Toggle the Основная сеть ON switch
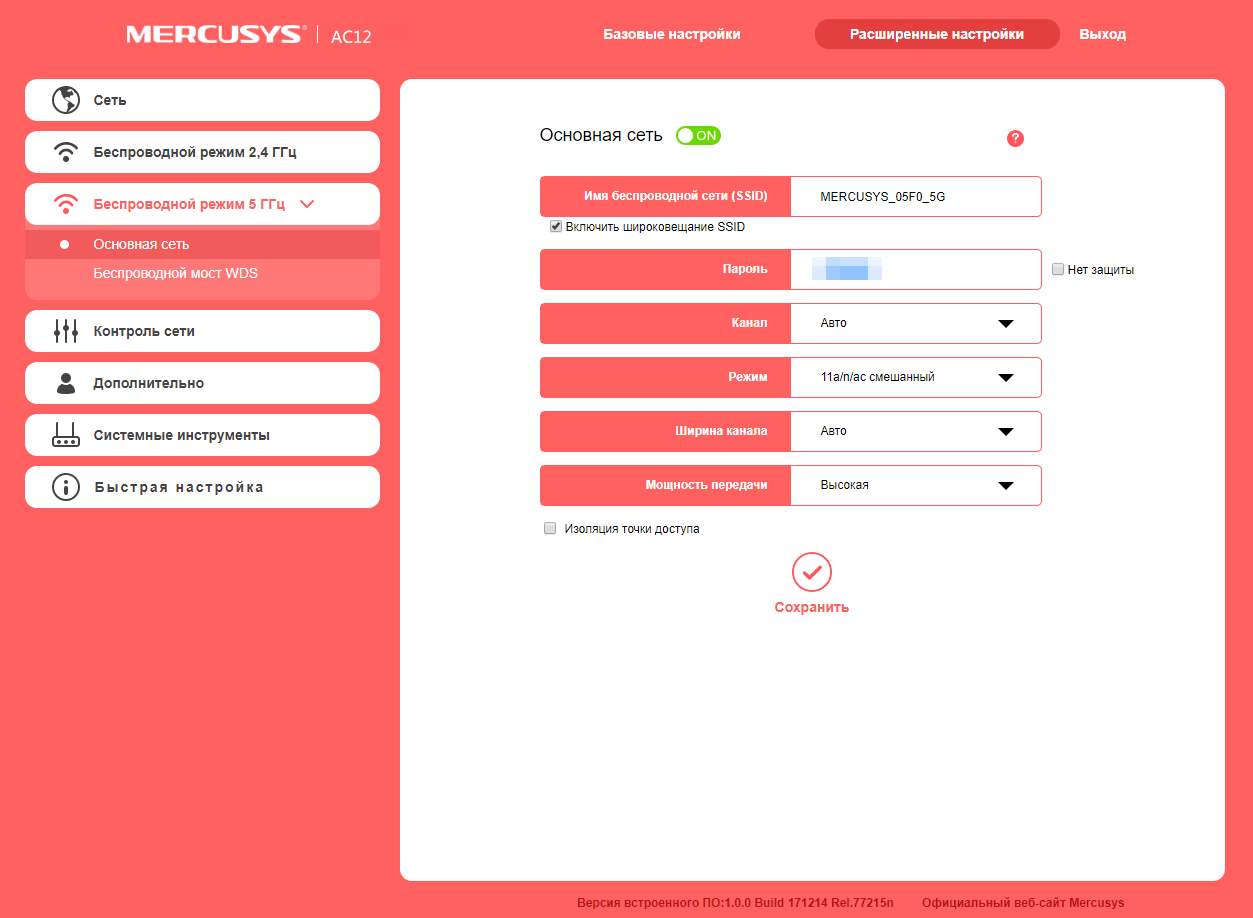1253x918 pixels. point(698,135)
